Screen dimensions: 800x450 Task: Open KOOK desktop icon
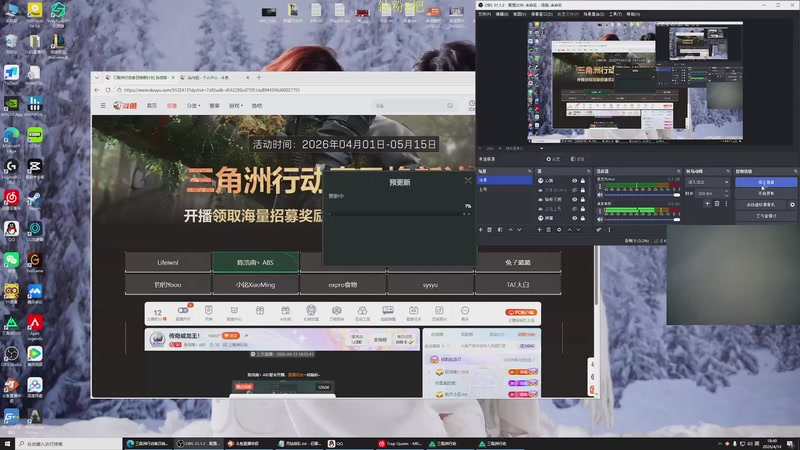(x=35, y=137)
